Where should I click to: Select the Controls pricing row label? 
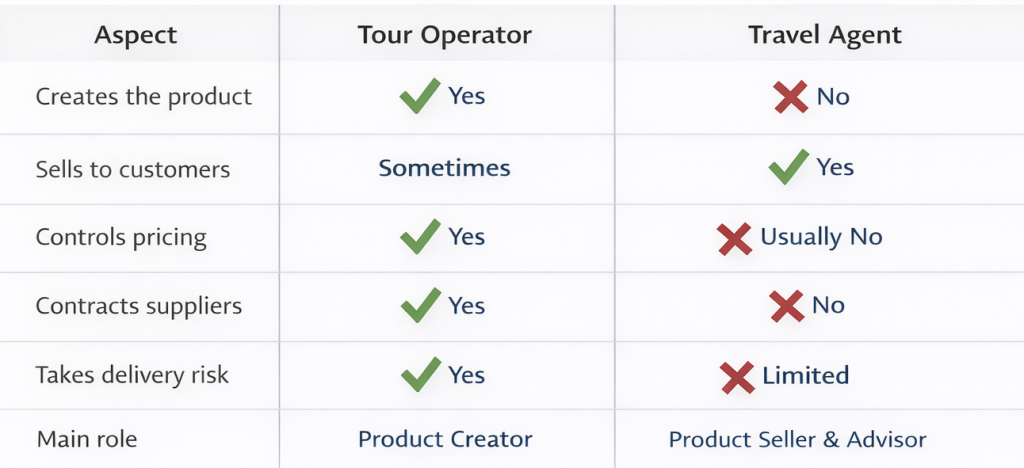coord(121,238)
